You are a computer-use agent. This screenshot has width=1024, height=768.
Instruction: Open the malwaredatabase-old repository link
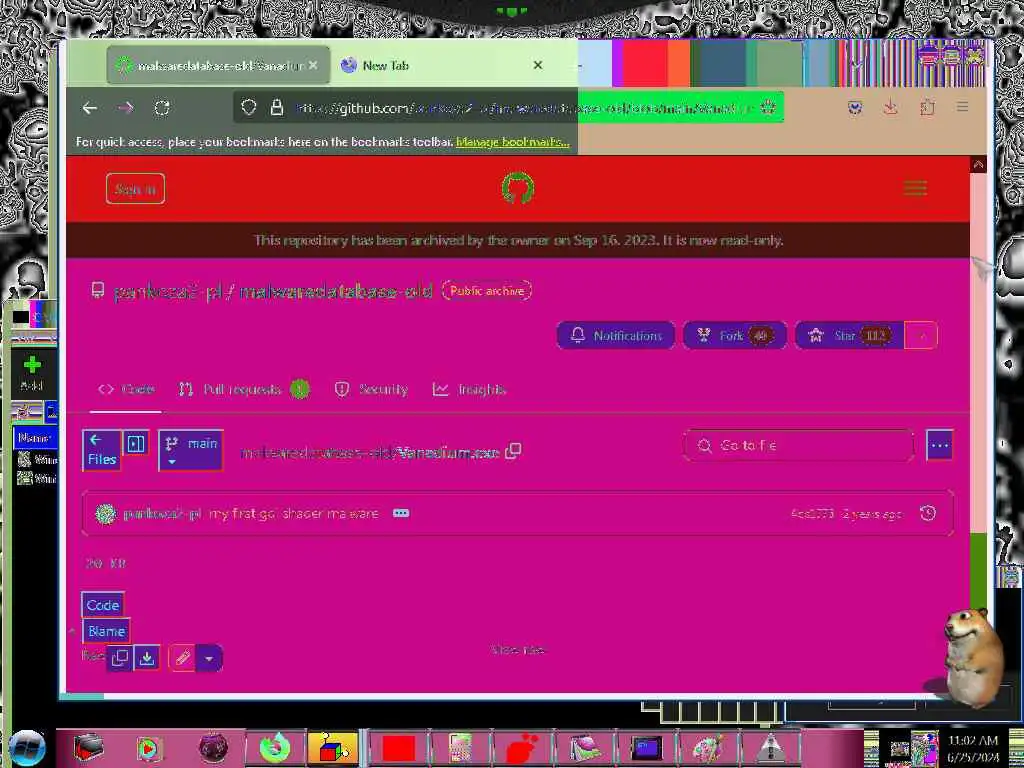(336, 291)
